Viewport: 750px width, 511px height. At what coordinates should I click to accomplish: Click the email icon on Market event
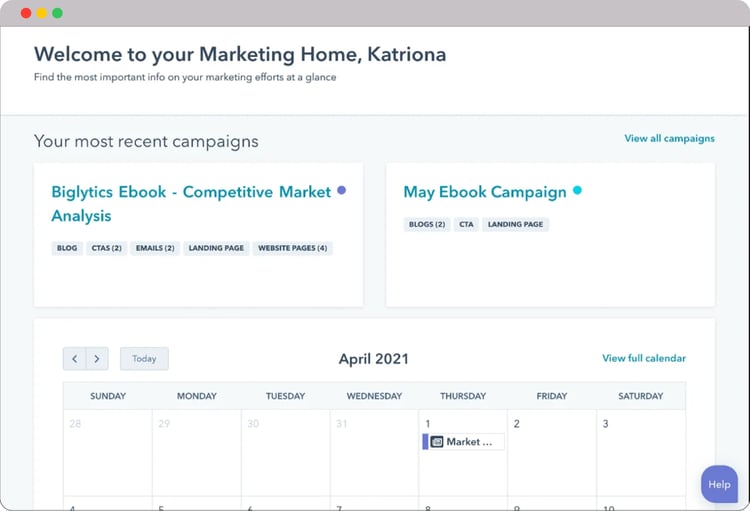click(437, 442)
